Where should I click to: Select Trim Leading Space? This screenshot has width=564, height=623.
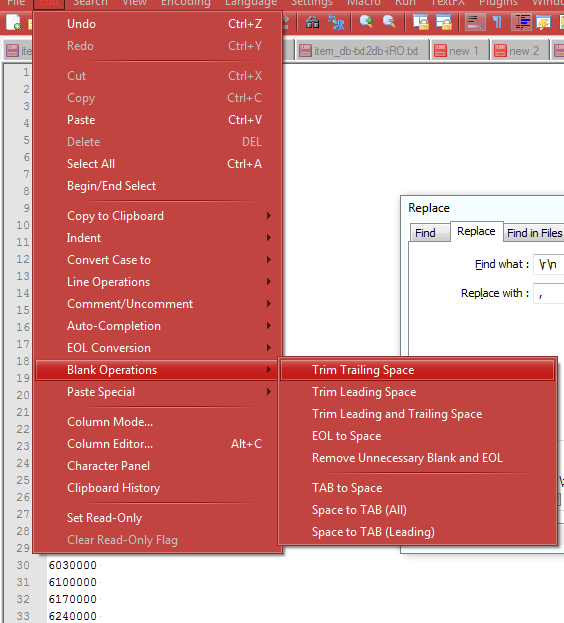pos(417,392)
